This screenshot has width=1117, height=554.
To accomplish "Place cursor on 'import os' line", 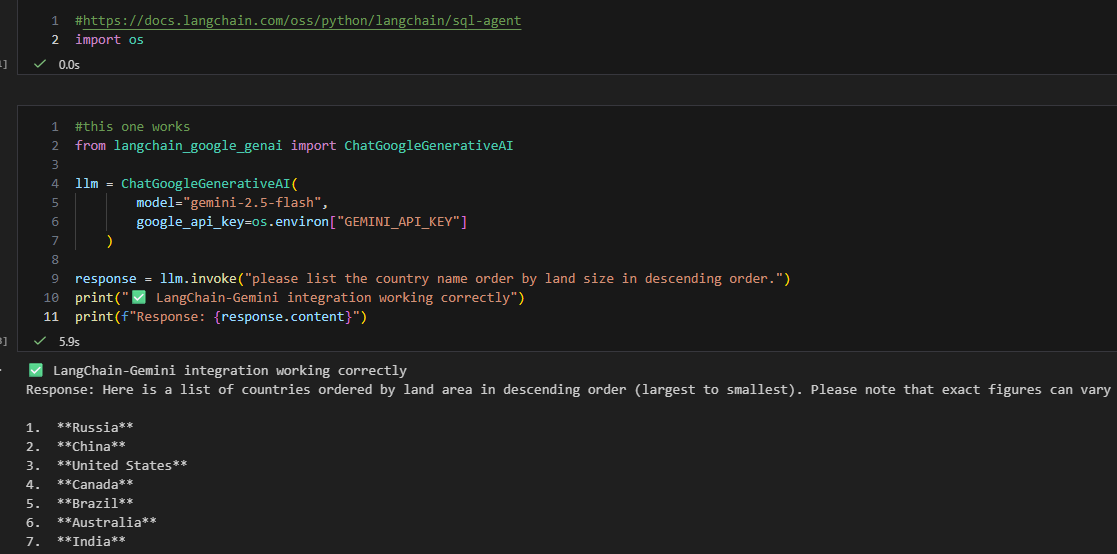I will 110,40.
